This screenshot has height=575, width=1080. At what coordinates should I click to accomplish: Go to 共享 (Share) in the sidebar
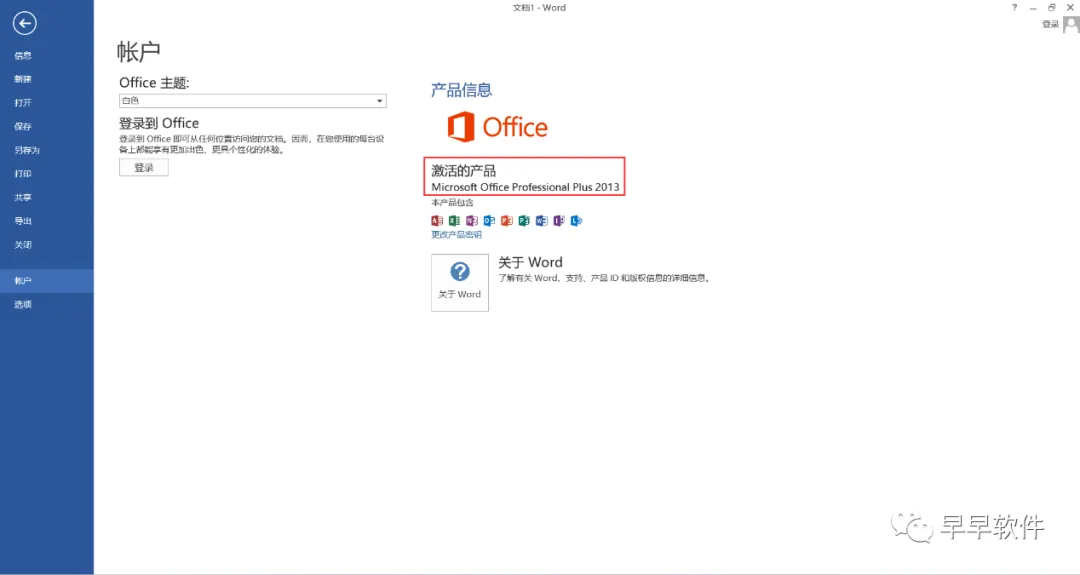click(x=47, y=198)
